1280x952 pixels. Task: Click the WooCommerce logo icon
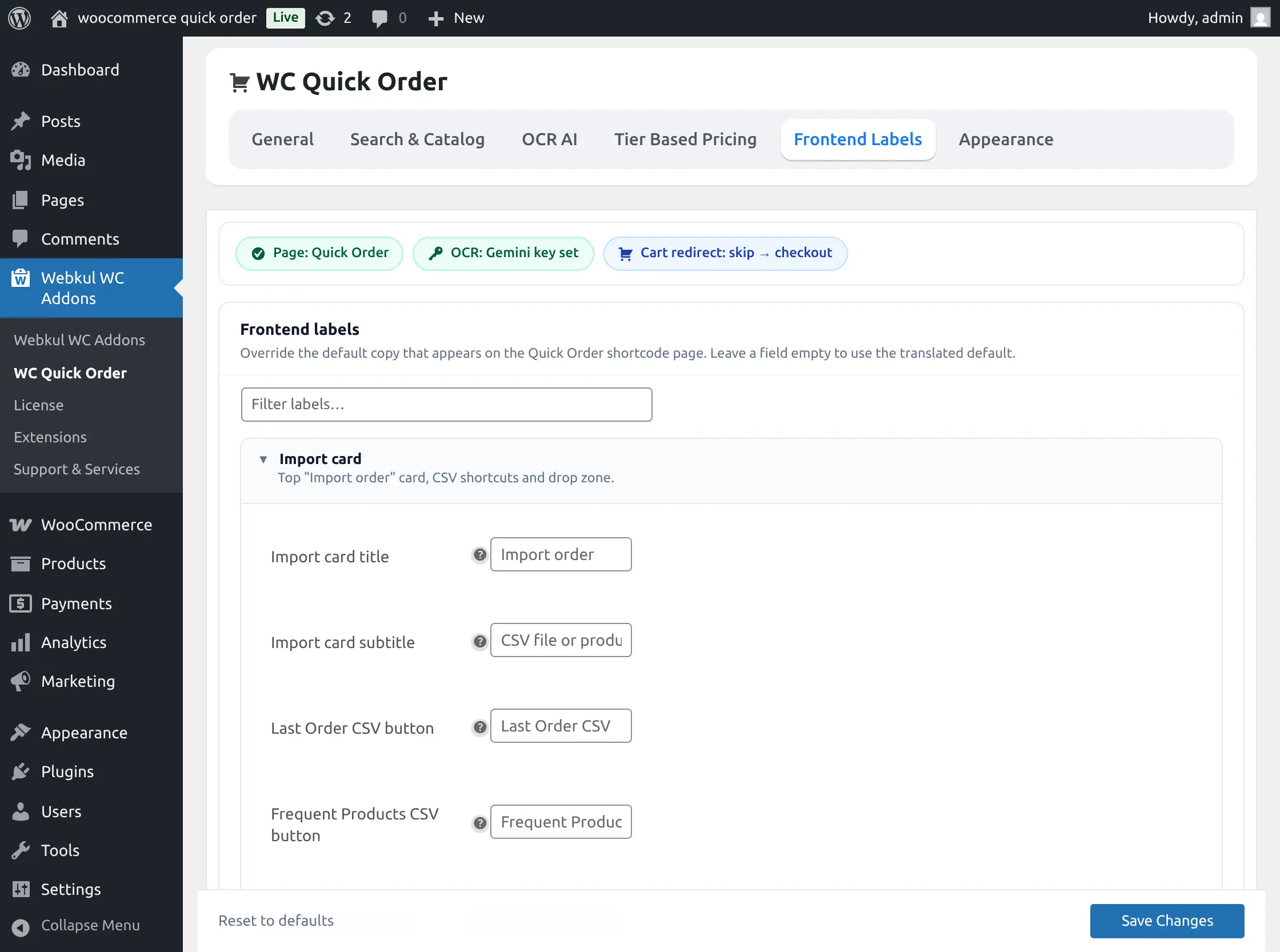click(x=20, y=525)
